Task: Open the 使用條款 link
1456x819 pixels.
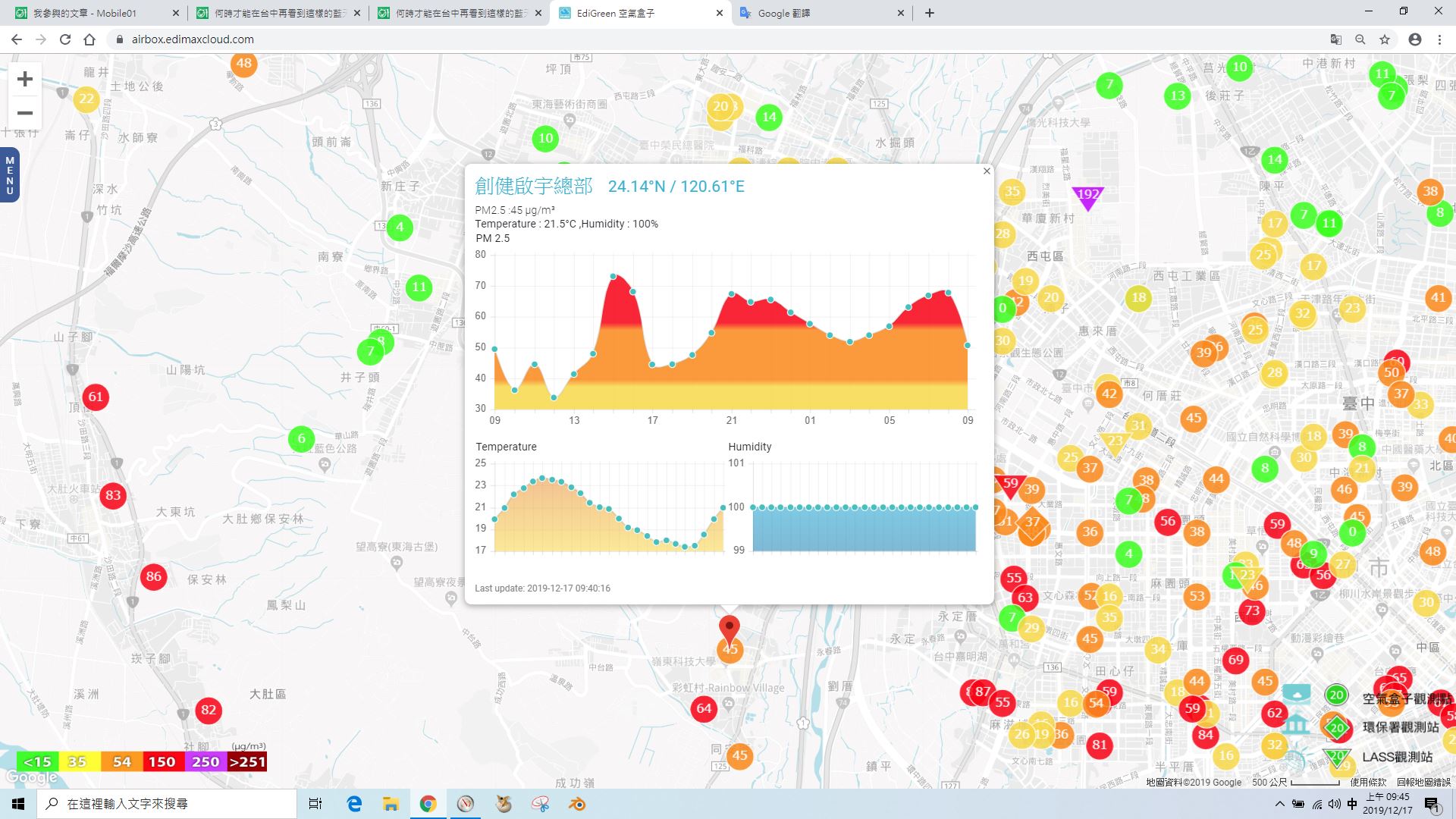Action: pyautogui.click(x=1368, y=782)
